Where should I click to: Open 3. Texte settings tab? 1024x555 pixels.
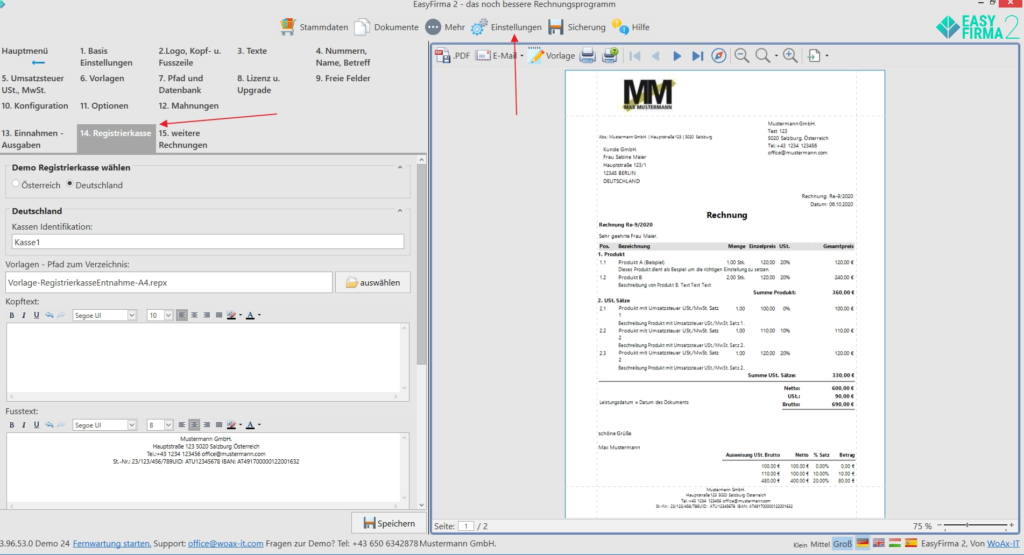tap(252, 51)
